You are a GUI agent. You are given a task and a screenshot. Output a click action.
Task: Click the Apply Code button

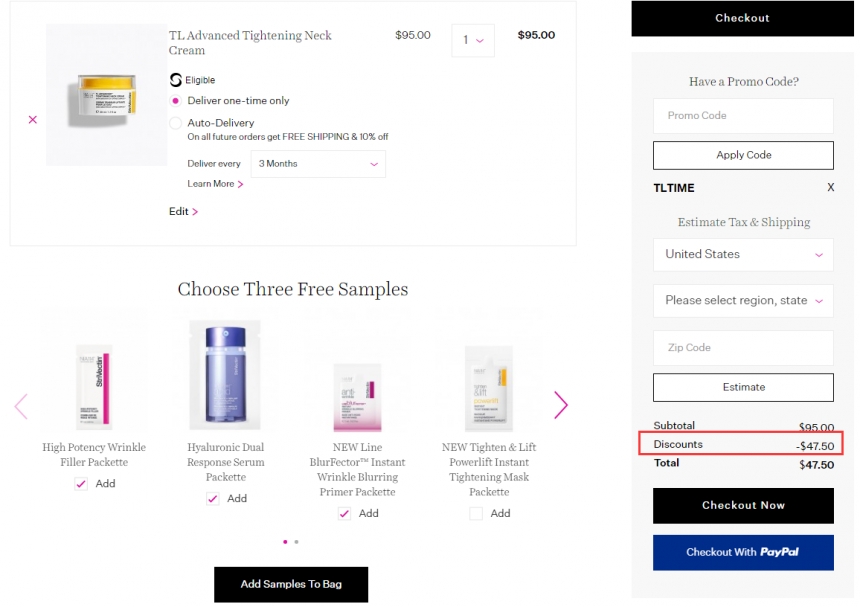[x=743, y=155]
